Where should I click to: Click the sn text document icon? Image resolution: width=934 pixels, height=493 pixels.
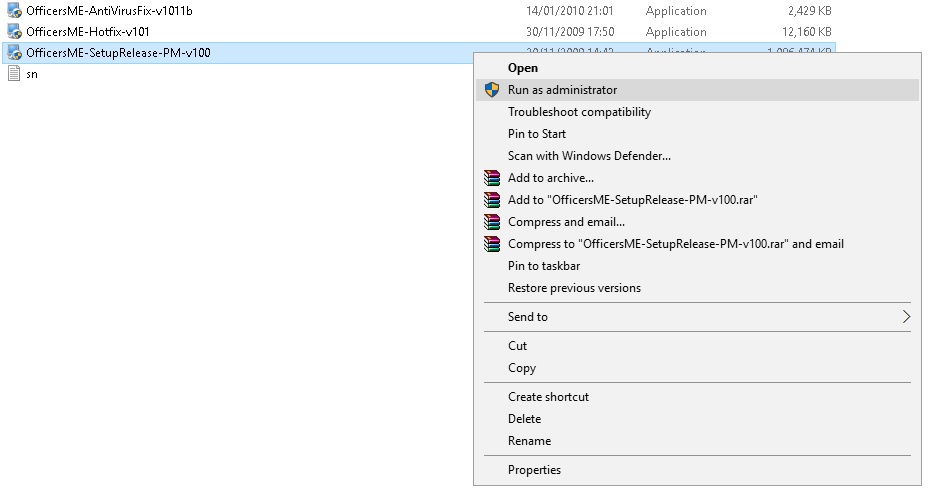tap(14, 75)
